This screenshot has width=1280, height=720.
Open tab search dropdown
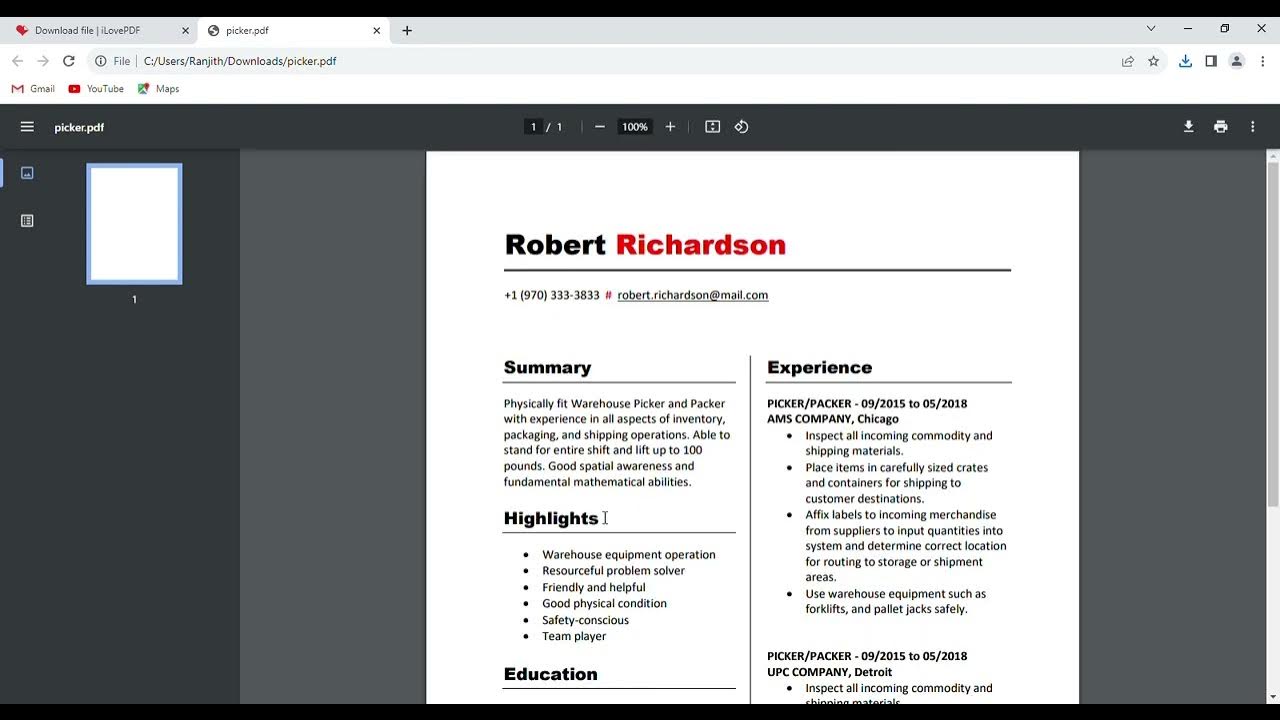pyautogui.click(x=1151, y=29)
